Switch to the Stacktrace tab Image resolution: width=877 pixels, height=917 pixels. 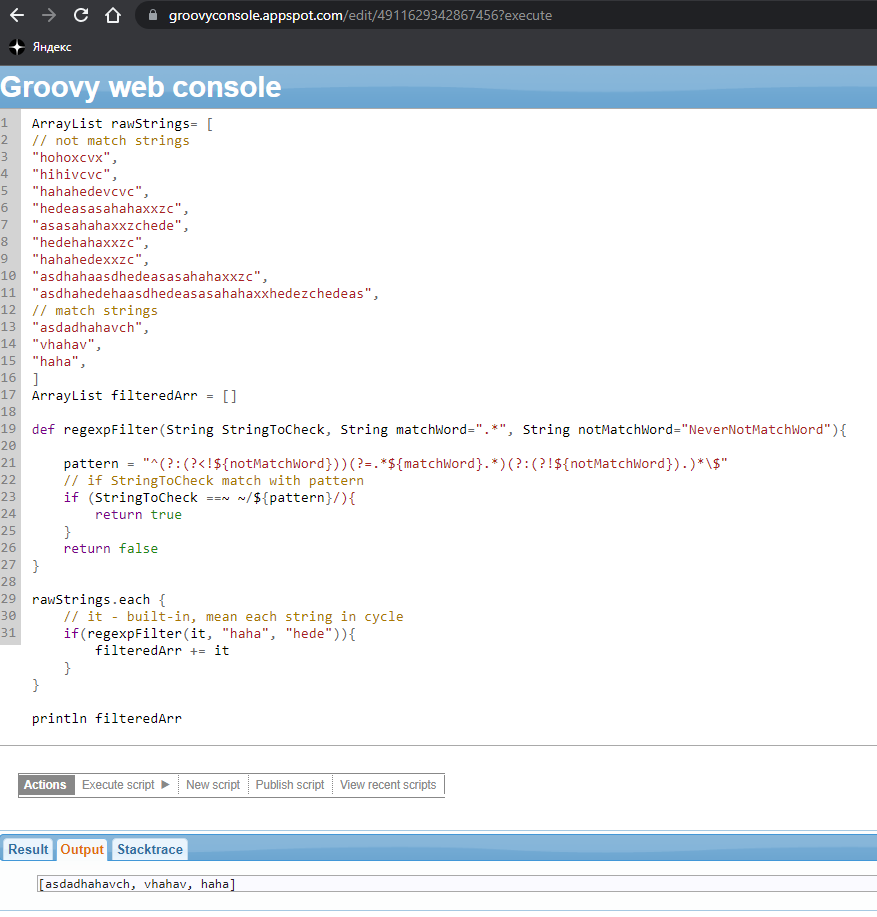(150, 849)
